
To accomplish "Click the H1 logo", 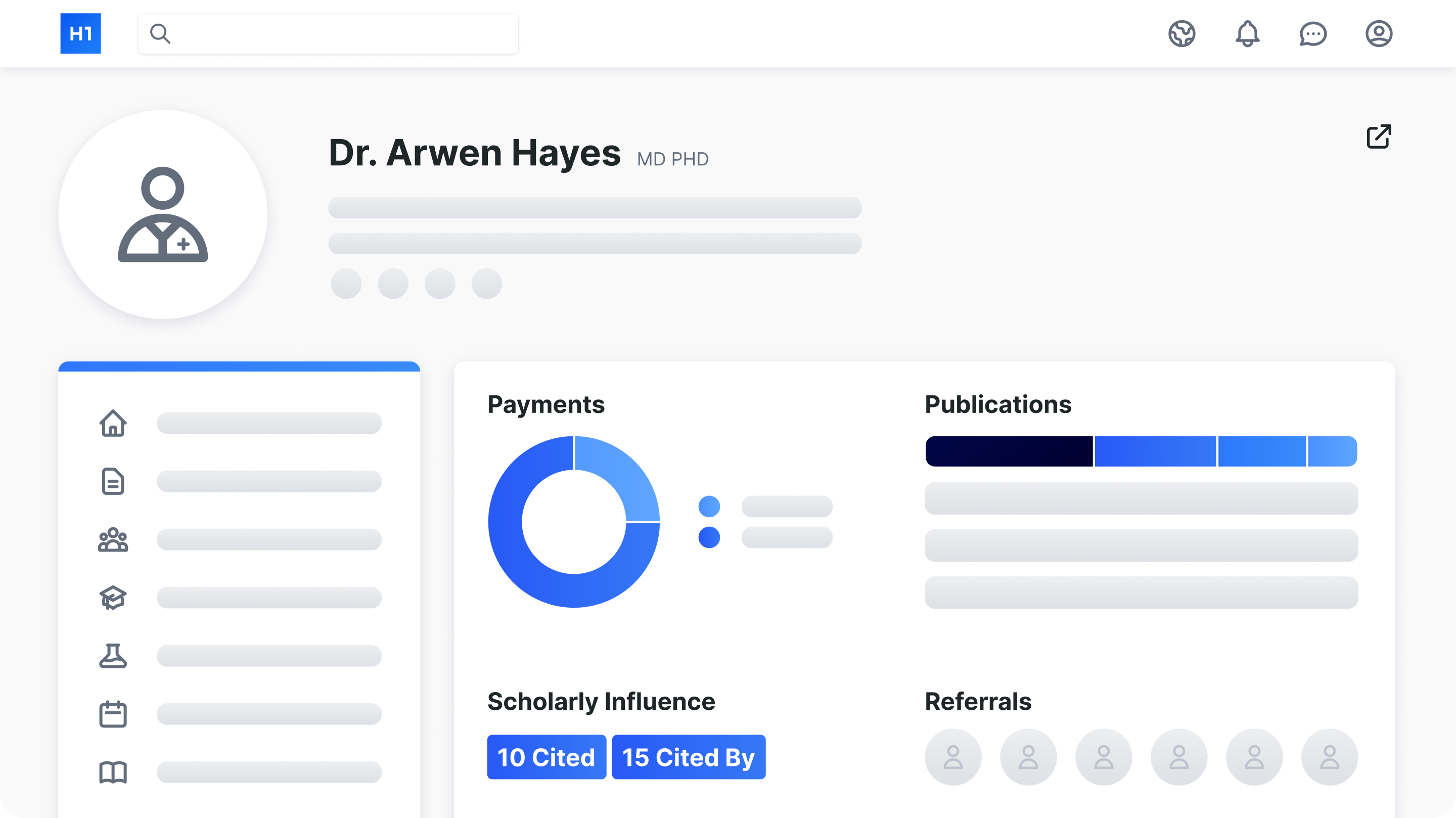I will coord(80,33).
